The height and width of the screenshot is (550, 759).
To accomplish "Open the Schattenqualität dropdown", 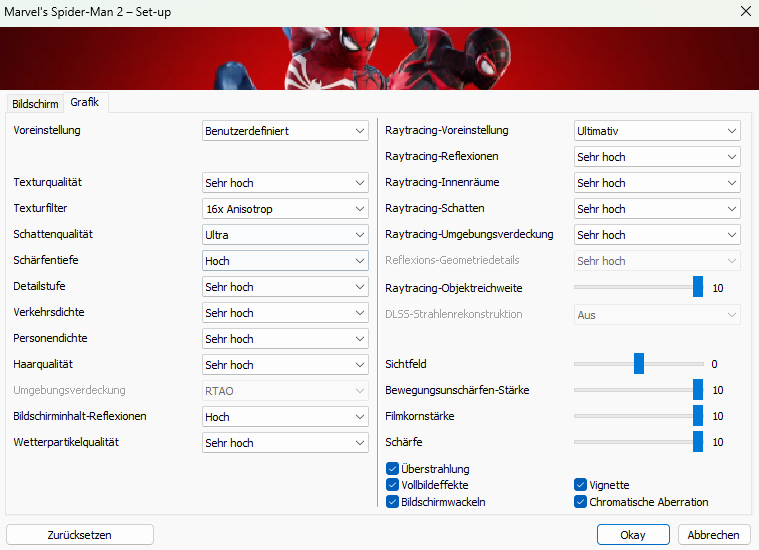I will pos(285,235).
